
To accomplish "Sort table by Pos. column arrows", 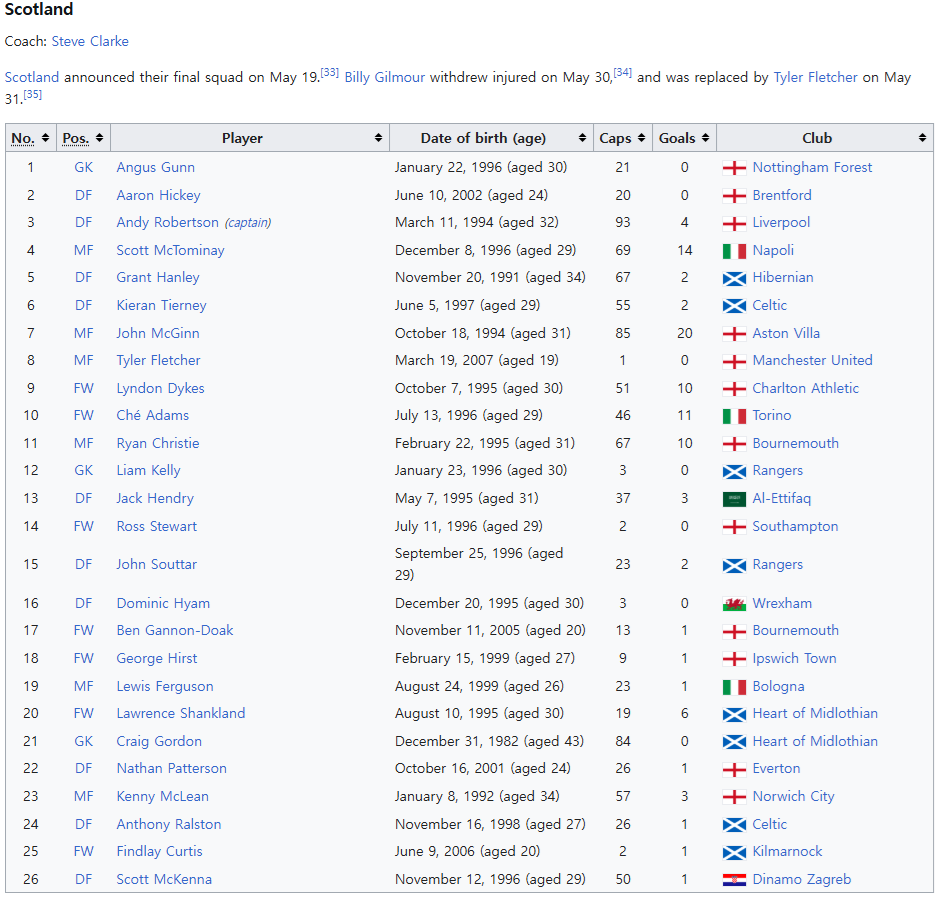I will [99, 138].
